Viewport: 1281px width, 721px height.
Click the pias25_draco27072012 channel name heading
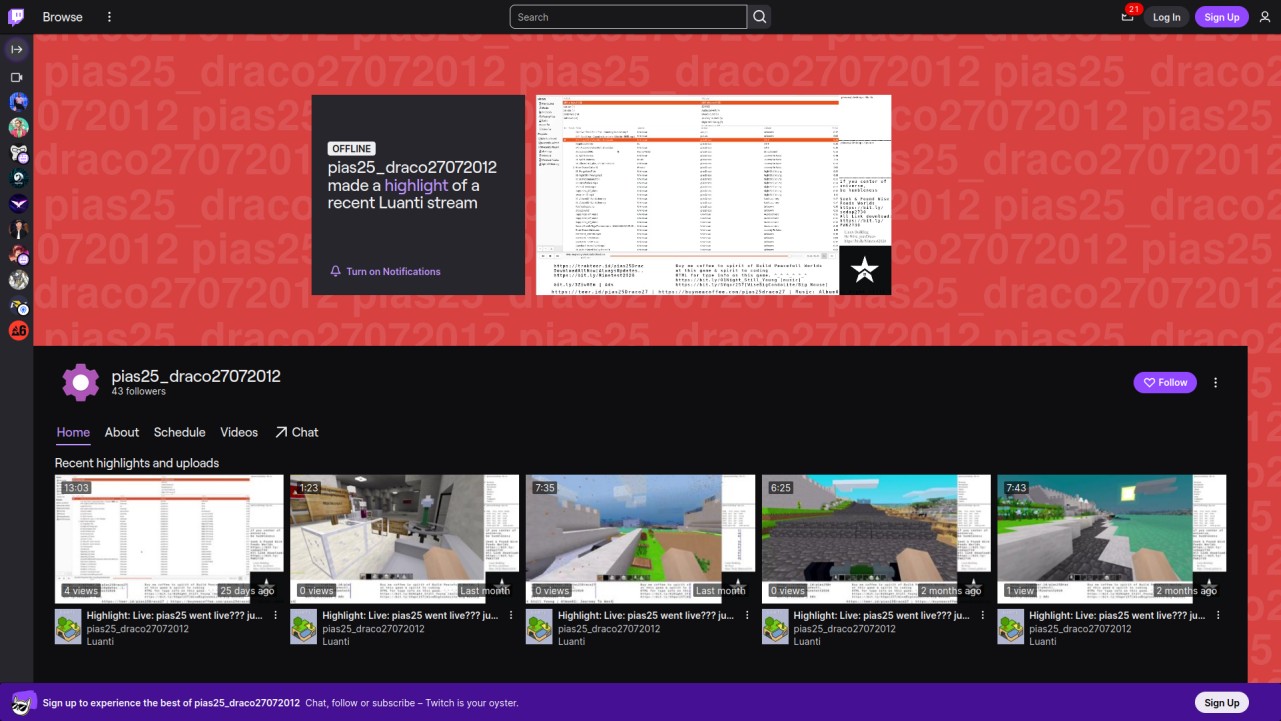coord(196,376)
